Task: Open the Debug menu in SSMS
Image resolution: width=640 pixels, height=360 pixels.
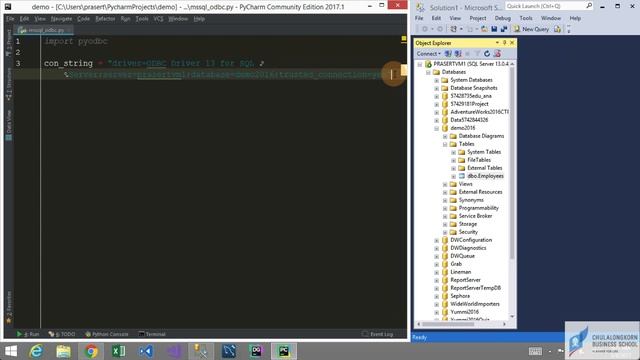Action: coord(502,18)
